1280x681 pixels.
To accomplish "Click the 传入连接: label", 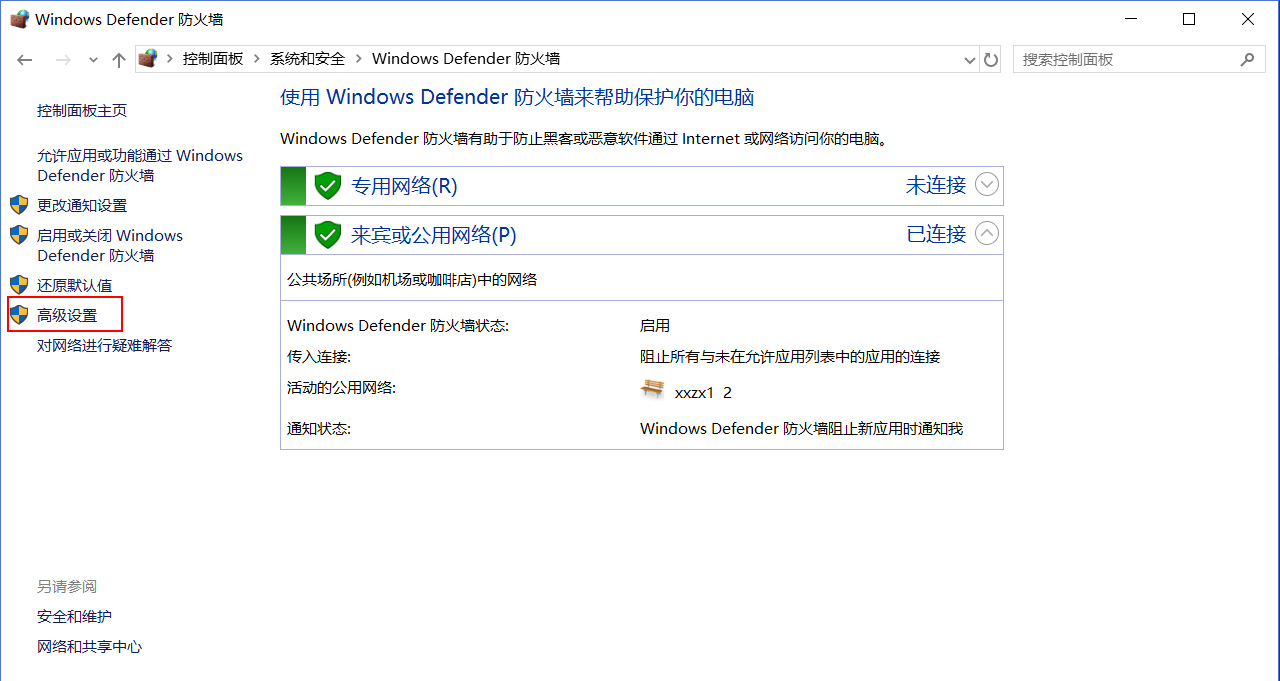I will [x=319, y=357].
